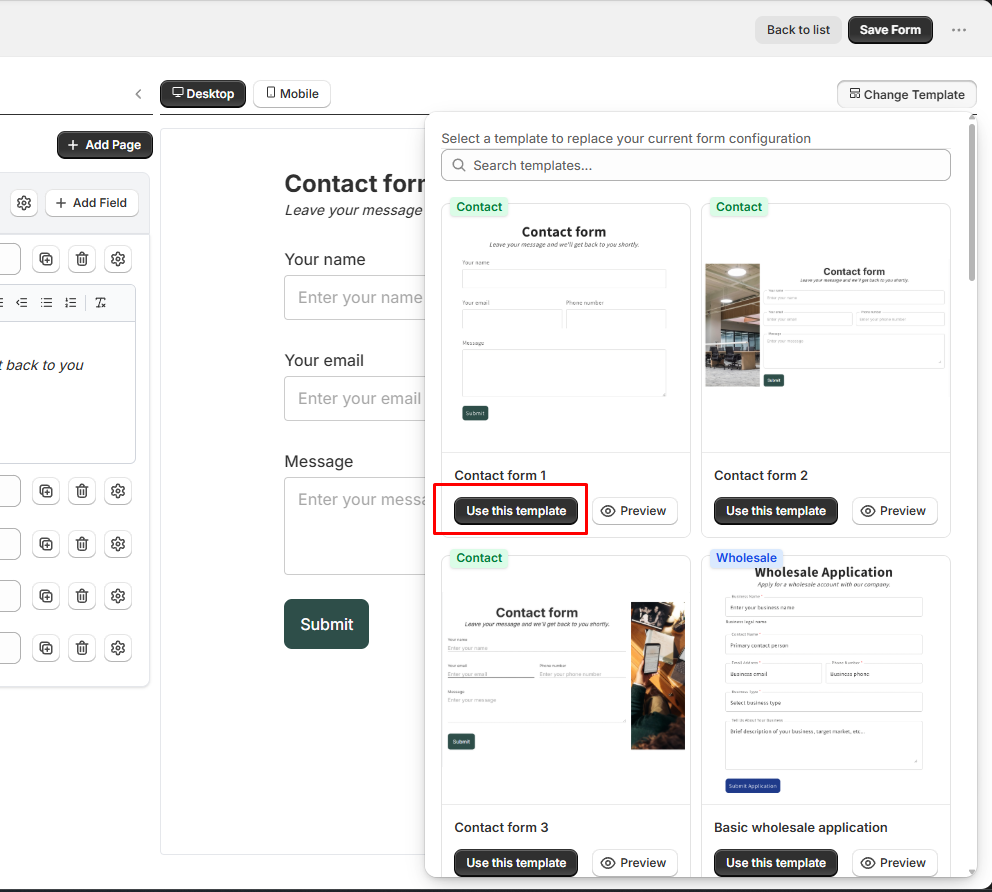Apply numbered list in rich text toolbar
The image size is (992, 892).
tap(70, 302)
